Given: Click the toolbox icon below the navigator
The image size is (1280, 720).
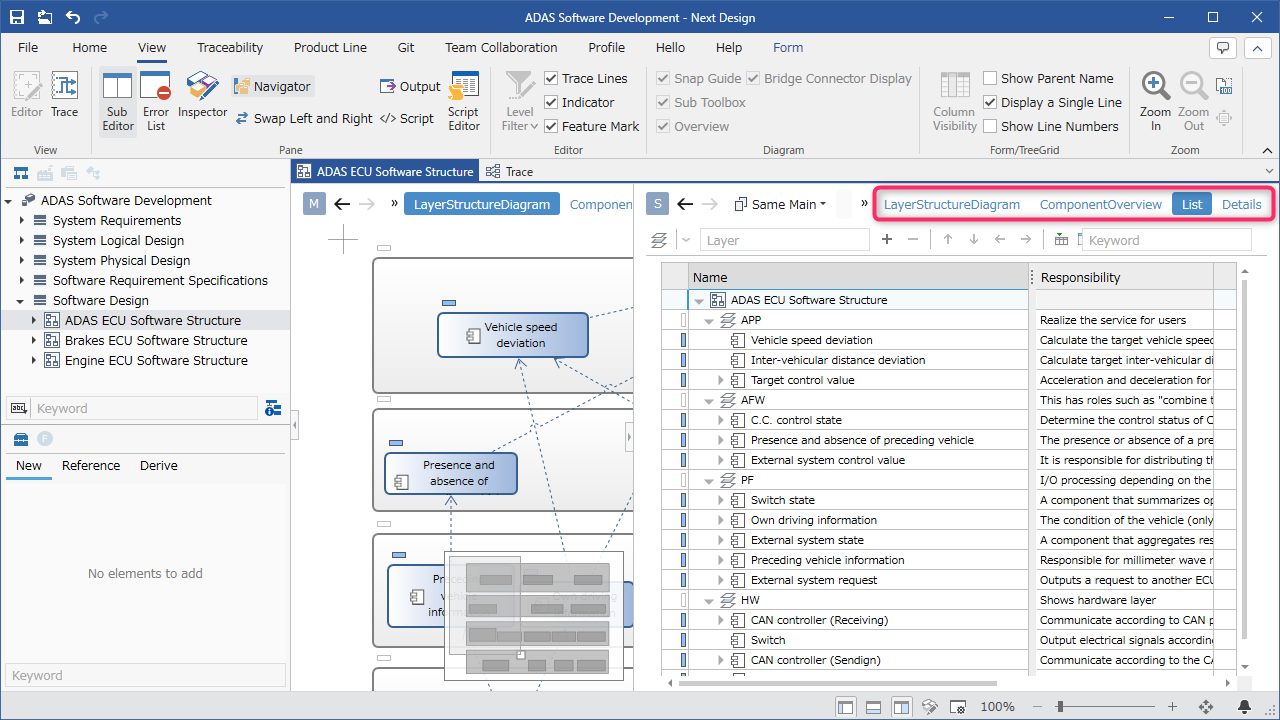Looking at the screenshot, I should (20, 439).
